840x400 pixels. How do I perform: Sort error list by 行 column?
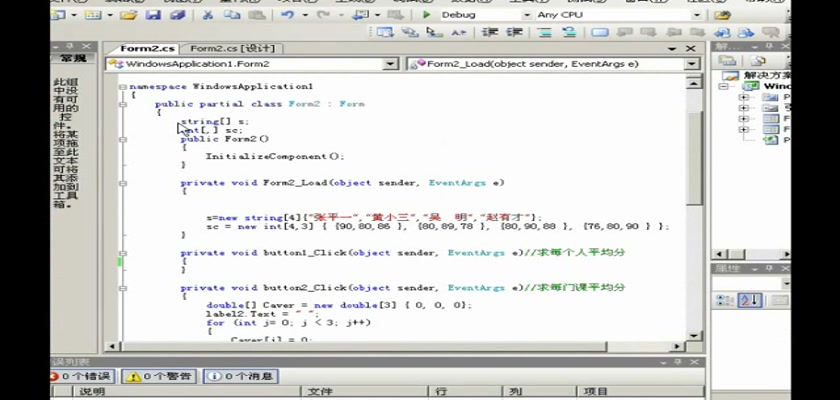pyautogui.click(x=465, y=392)
